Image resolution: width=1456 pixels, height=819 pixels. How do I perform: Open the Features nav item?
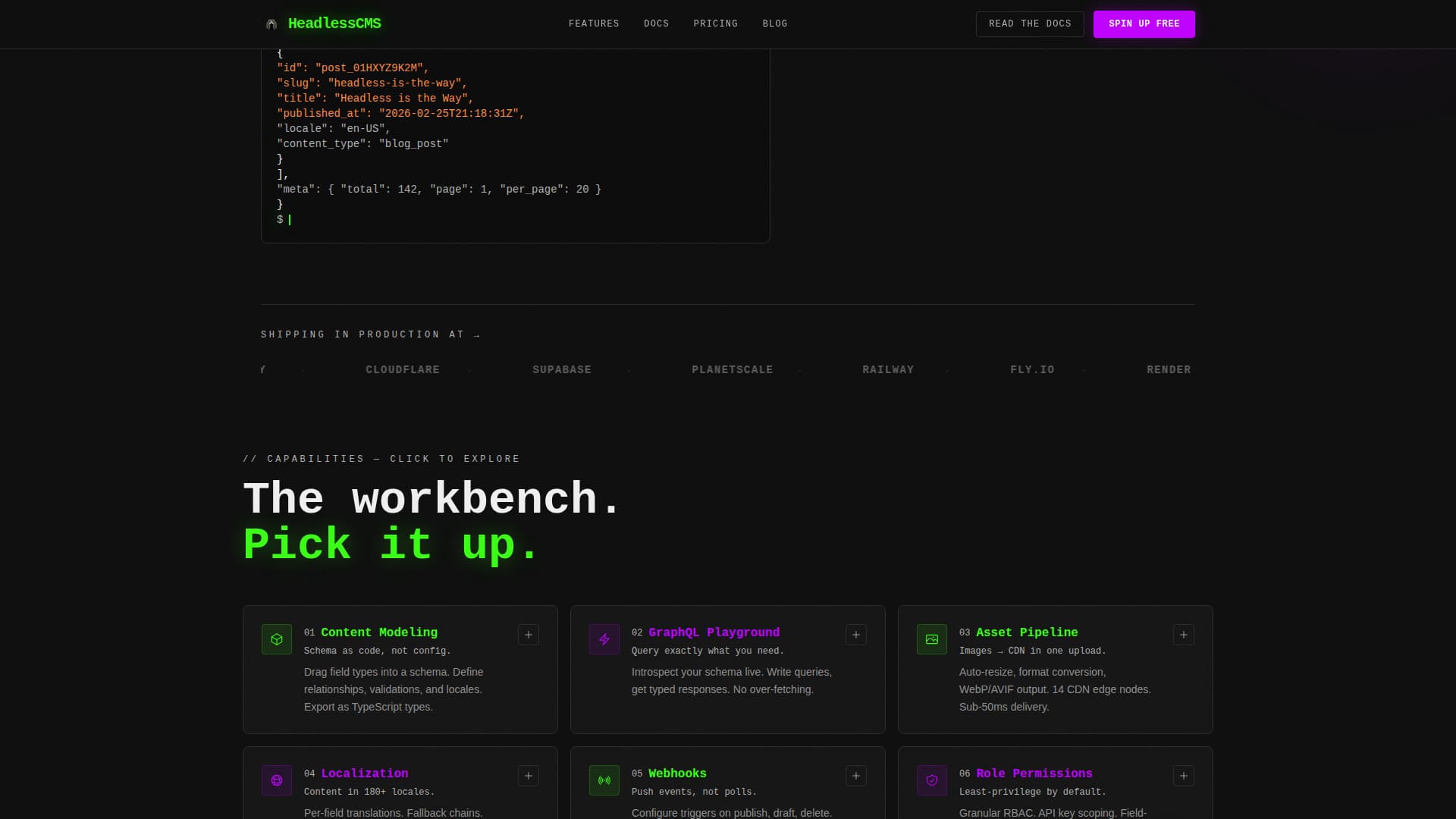[594, 24]
